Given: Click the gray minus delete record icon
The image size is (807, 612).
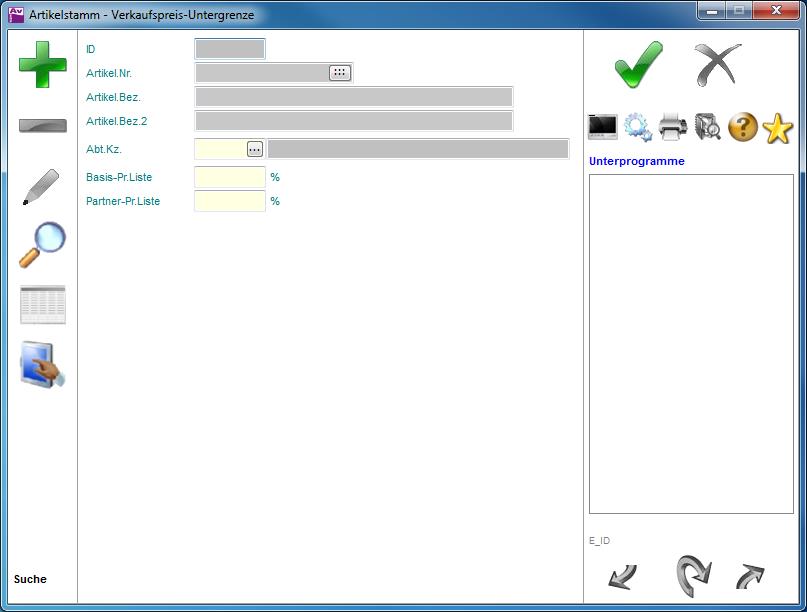Looking at the screenshot, I should 42,126.
